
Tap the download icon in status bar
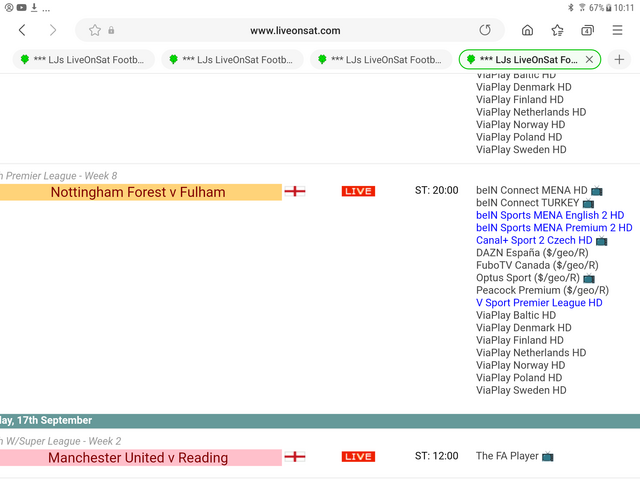tap(34, 7)
